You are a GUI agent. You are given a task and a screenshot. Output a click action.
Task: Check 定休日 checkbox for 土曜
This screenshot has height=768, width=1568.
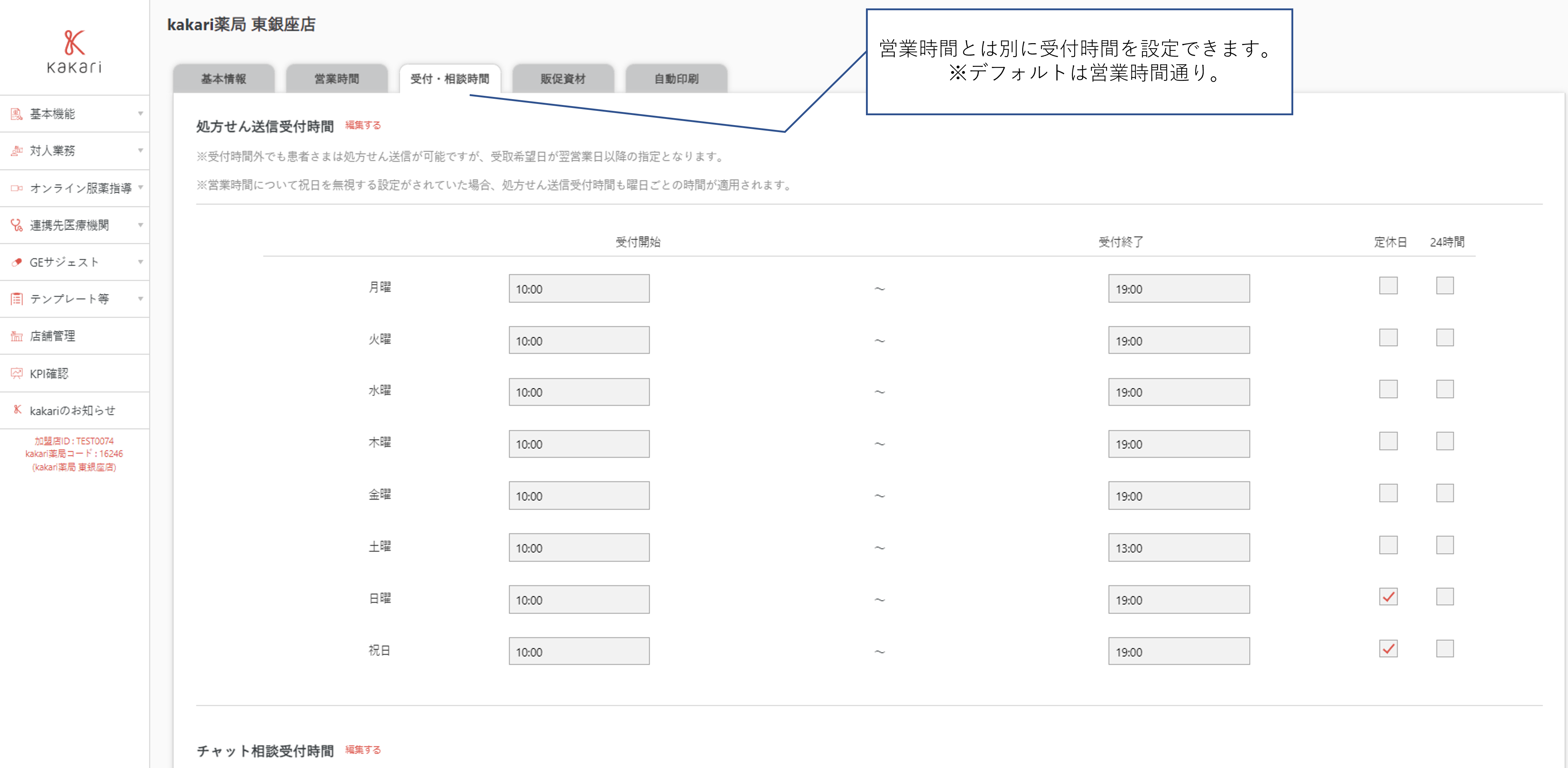tap(1388, 545)
